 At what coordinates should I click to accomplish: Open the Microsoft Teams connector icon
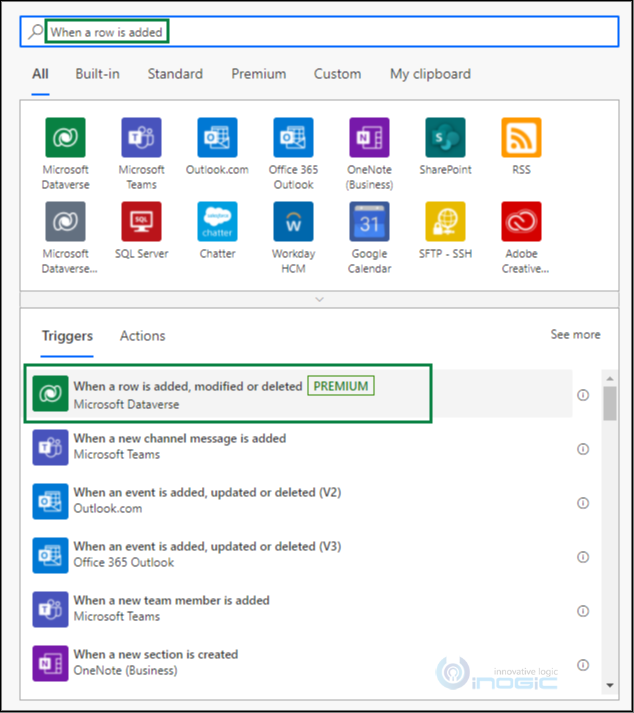tap(141, 138)
